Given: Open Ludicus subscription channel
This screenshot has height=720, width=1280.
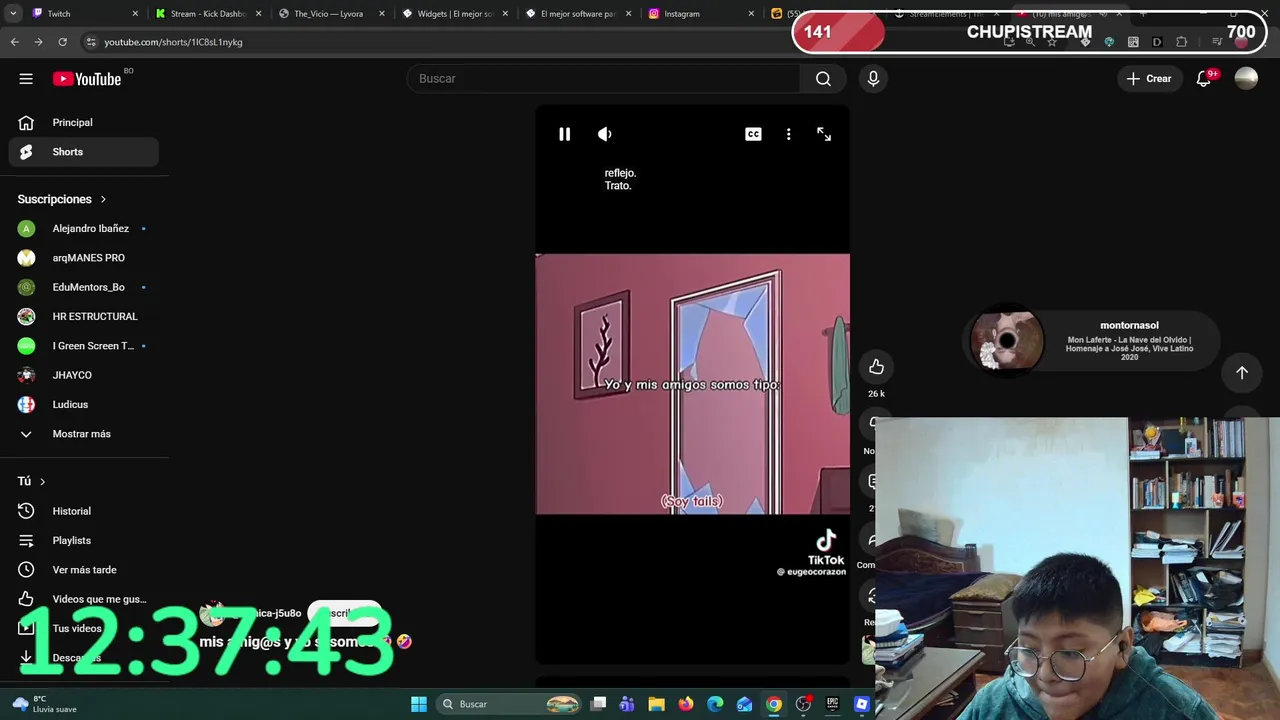Looking at the screenshot, I should pyautogui.click(x=84, y=404).
